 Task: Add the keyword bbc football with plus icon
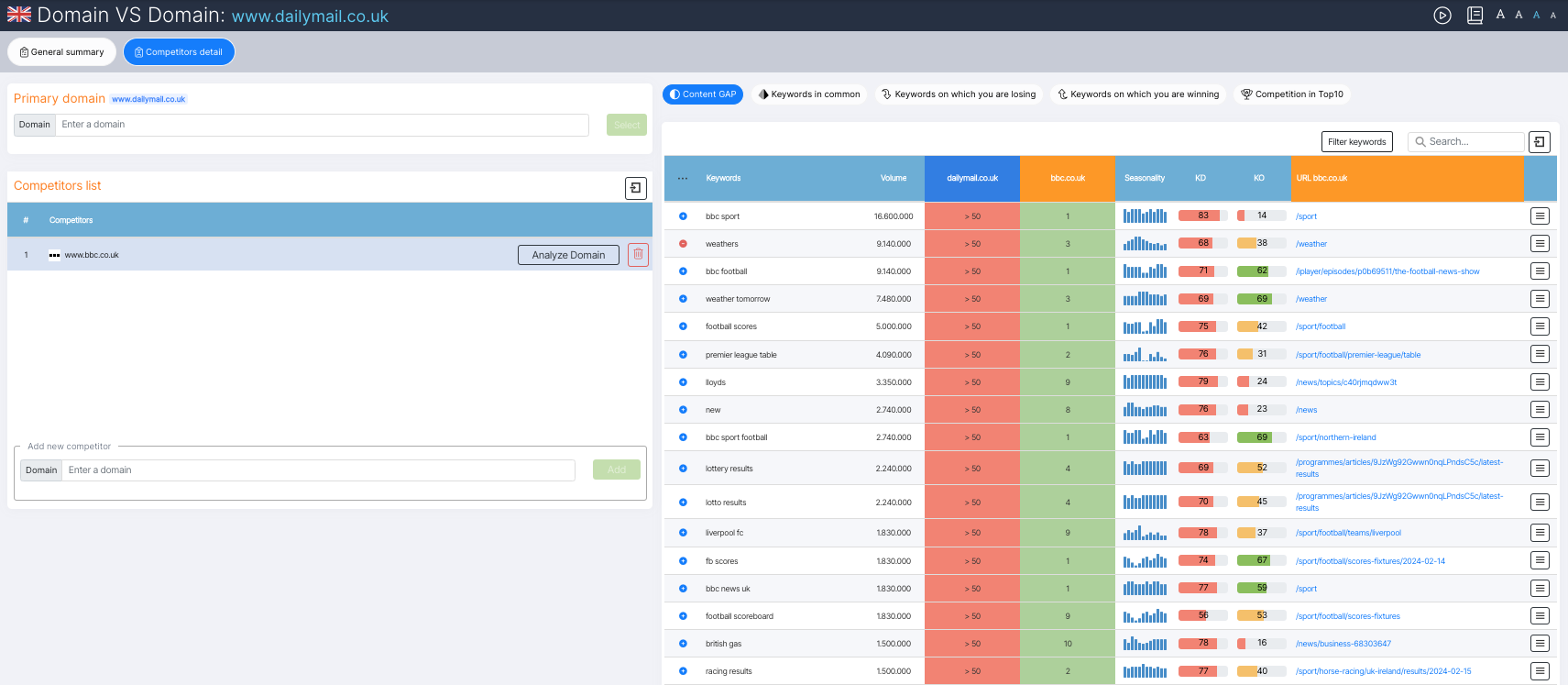click(x=683, y=271)
